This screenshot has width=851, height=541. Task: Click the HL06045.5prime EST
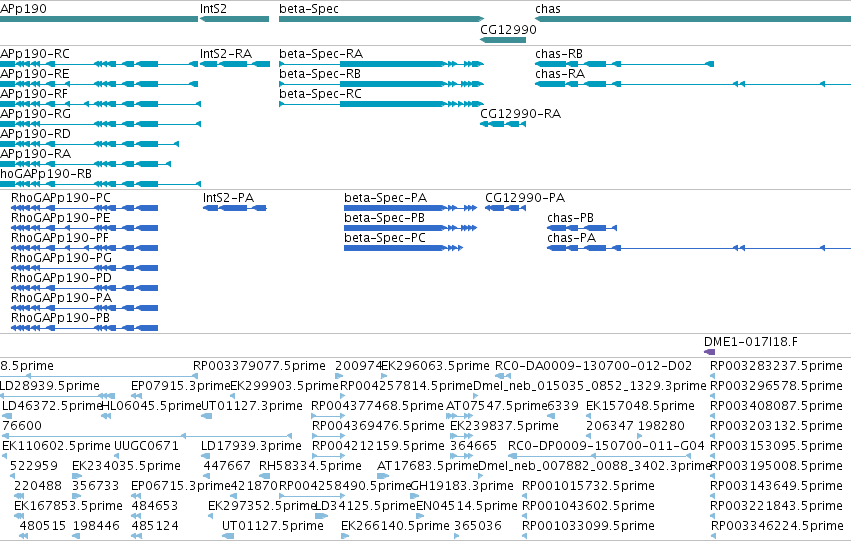(x=151, y=406)
